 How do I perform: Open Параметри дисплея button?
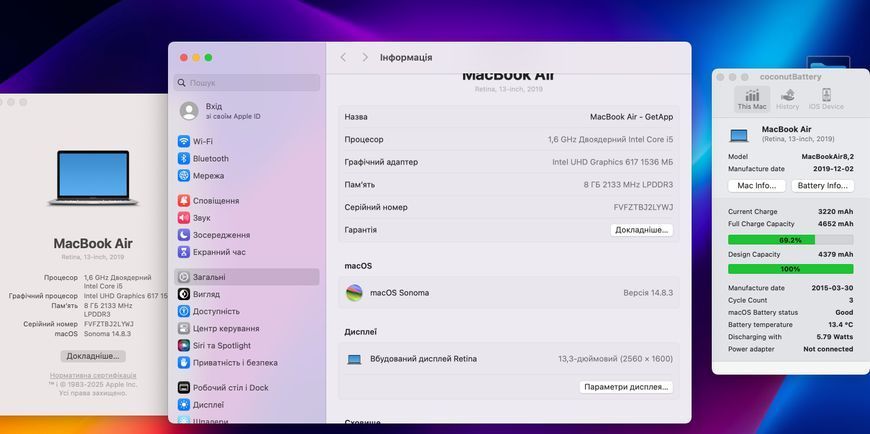click(626, 387)
